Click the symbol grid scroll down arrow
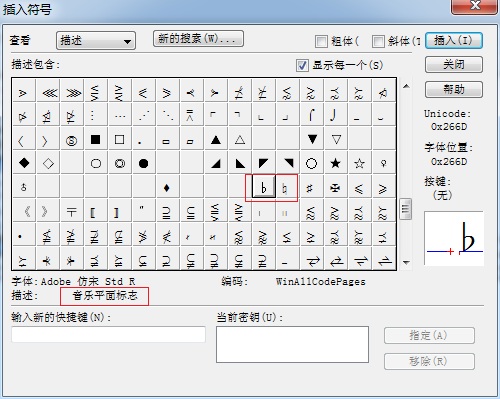The height and width of the screenshot is (399, 500). coord(406,263)
